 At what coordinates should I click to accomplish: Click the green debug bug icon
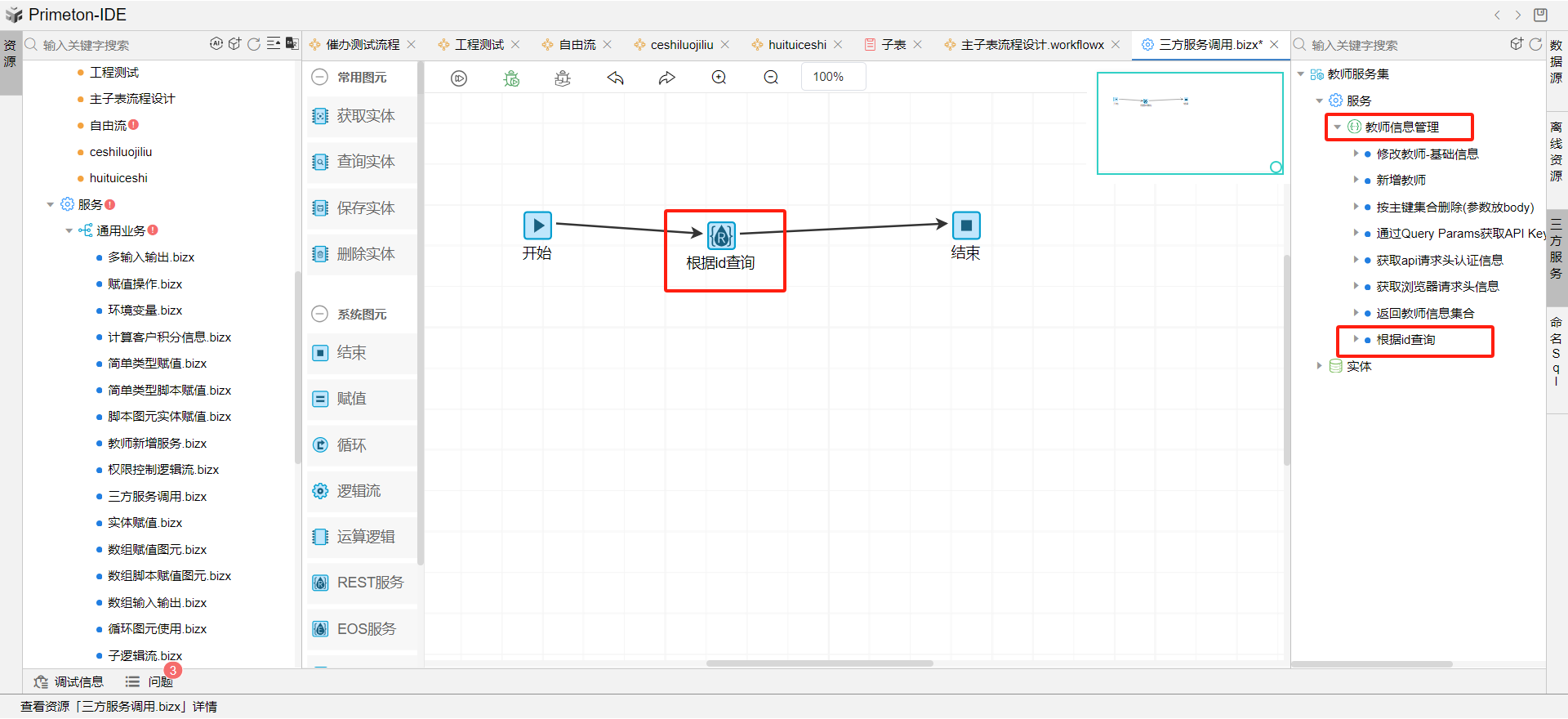[511, 78]
